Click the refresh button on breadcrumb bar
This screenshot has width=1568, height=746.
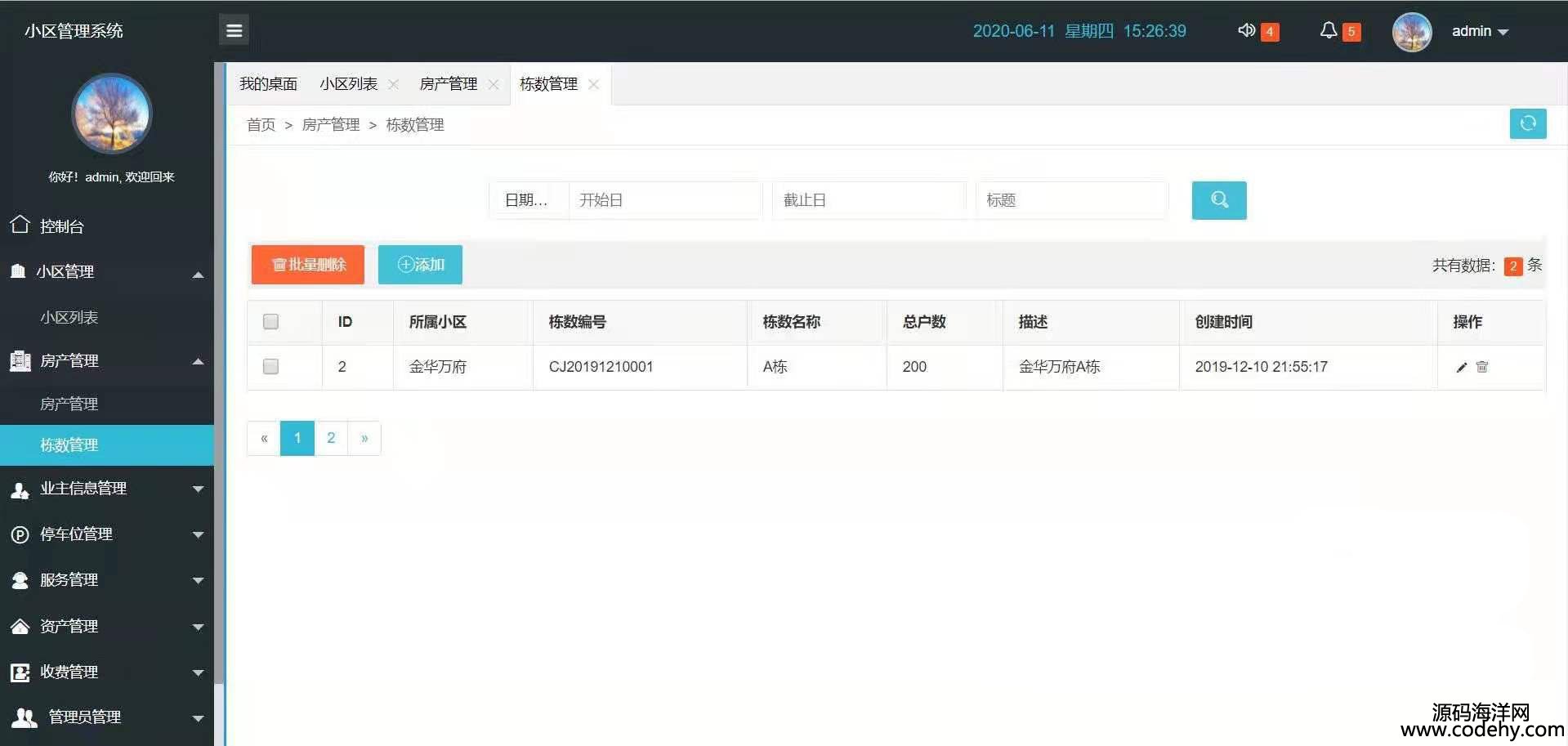1528,123
